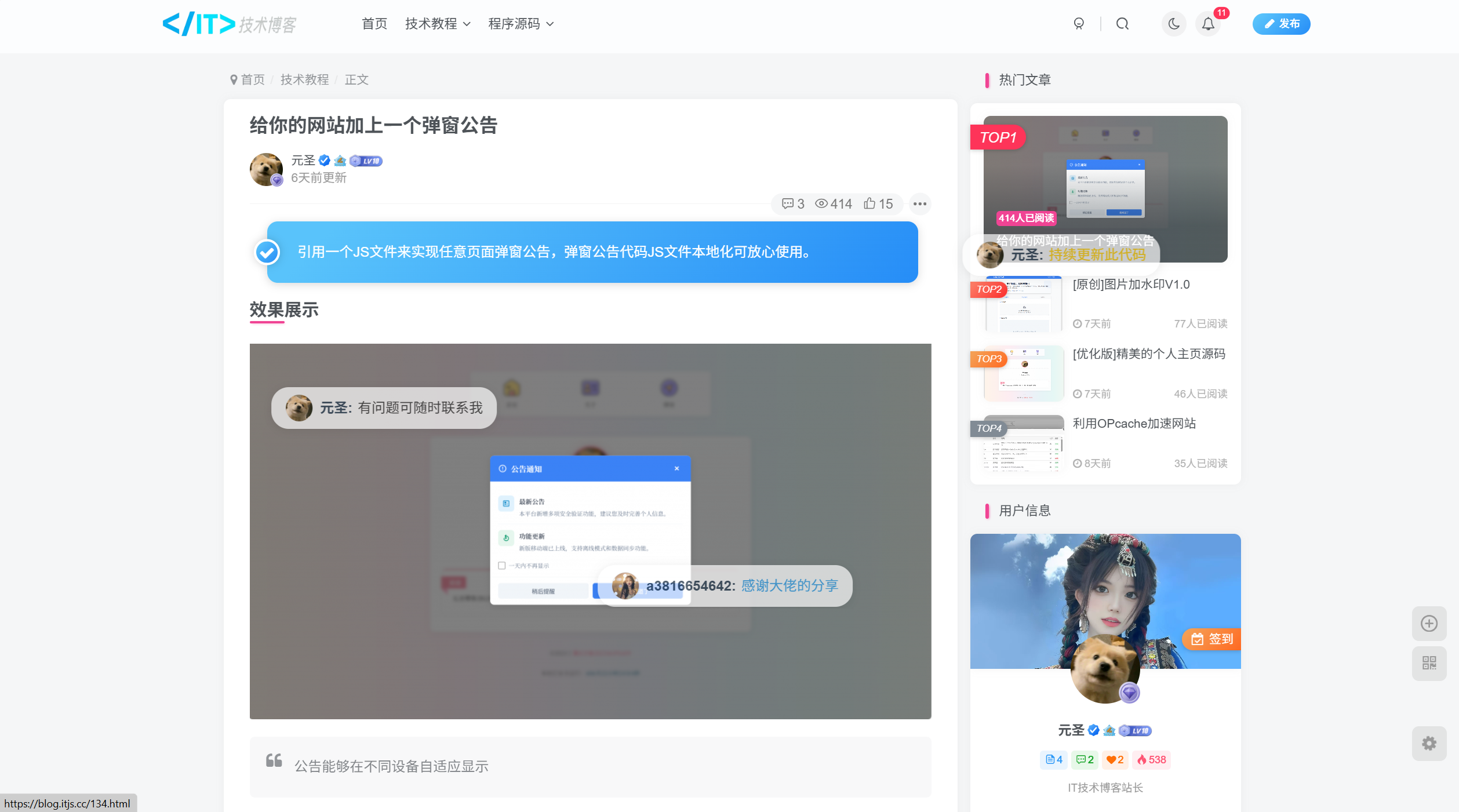Click the 热门文章 section heading
1459x812 pixels.
(x=1024, y=80)
